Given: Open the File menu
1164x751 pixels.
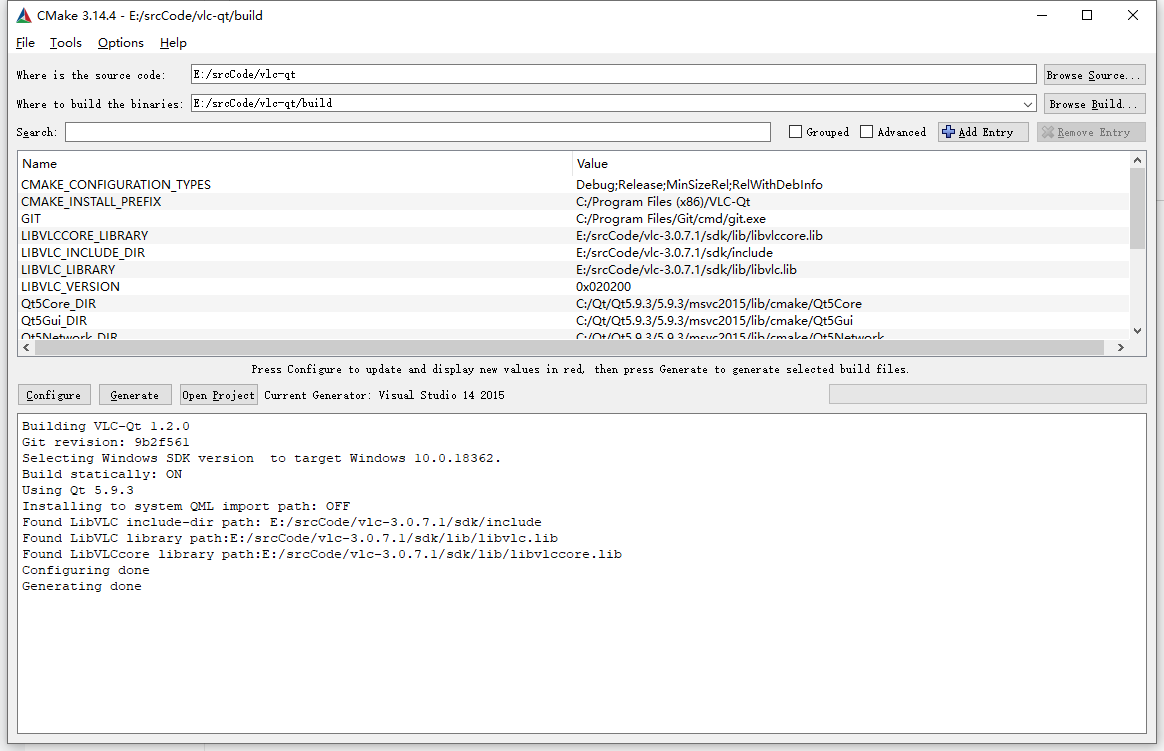Looking at the screenshot, I should (x=25, y=43).
